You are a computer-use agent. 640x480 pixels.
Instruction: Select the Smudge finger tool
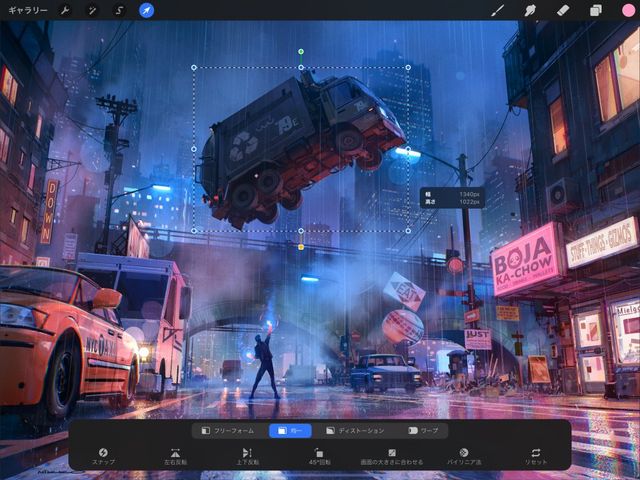click(530, 10)
